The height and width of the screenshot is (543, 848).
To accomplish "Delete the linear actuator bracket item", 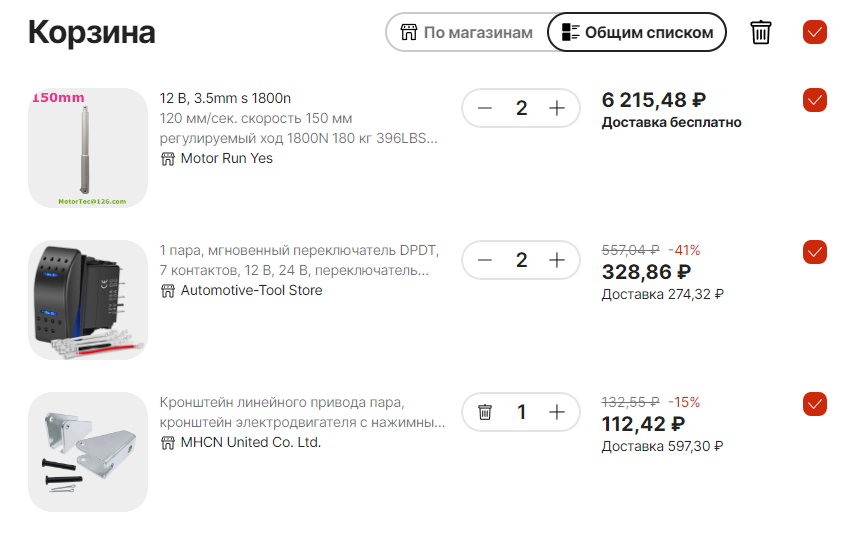I will coord(485,412).
